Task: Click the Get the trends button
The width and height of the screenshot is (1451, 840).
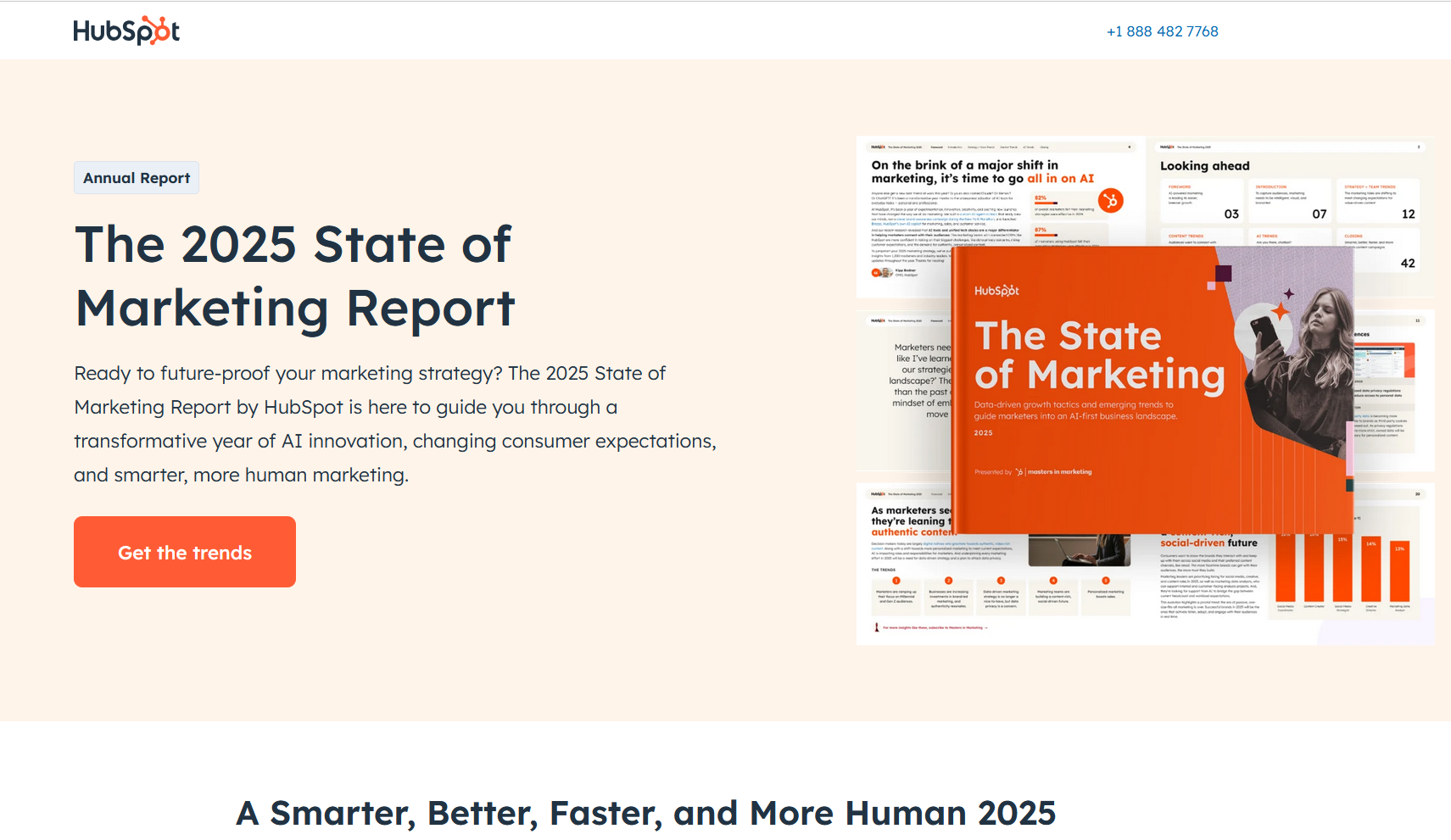Action: tap(185, 552)
